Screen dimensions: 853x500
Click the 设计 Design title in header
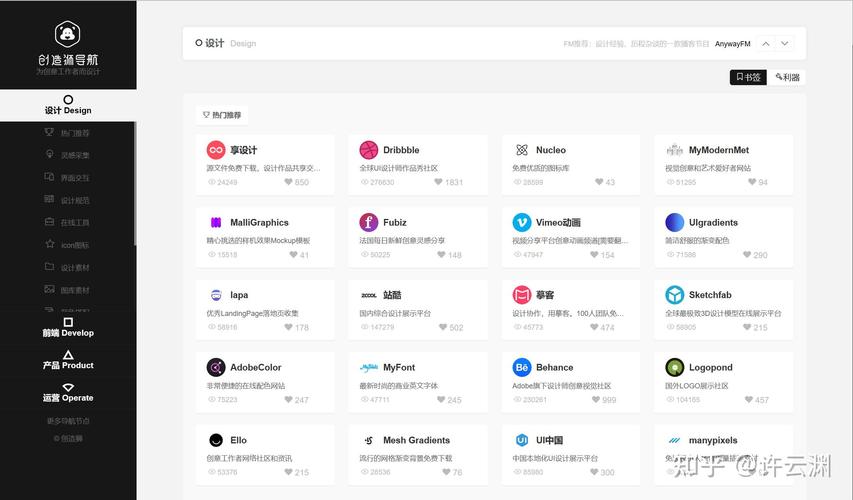tap(225, 43)
